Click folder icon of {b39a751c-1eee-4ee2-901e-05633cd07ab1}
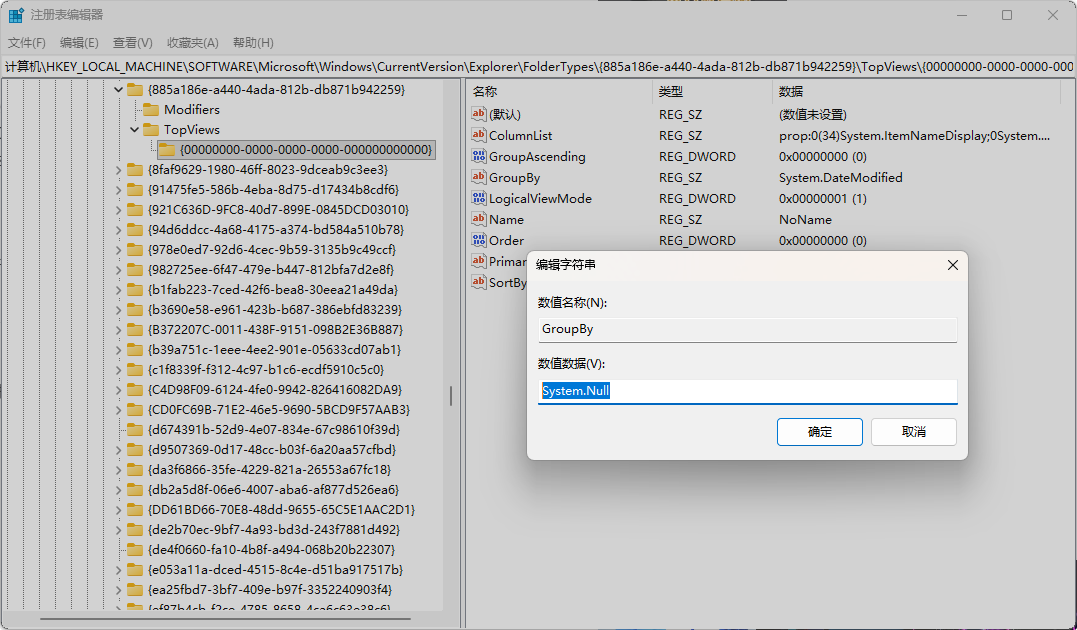Image resolution: width=1077 pixels, height=630 pixels. click(135, 350)
